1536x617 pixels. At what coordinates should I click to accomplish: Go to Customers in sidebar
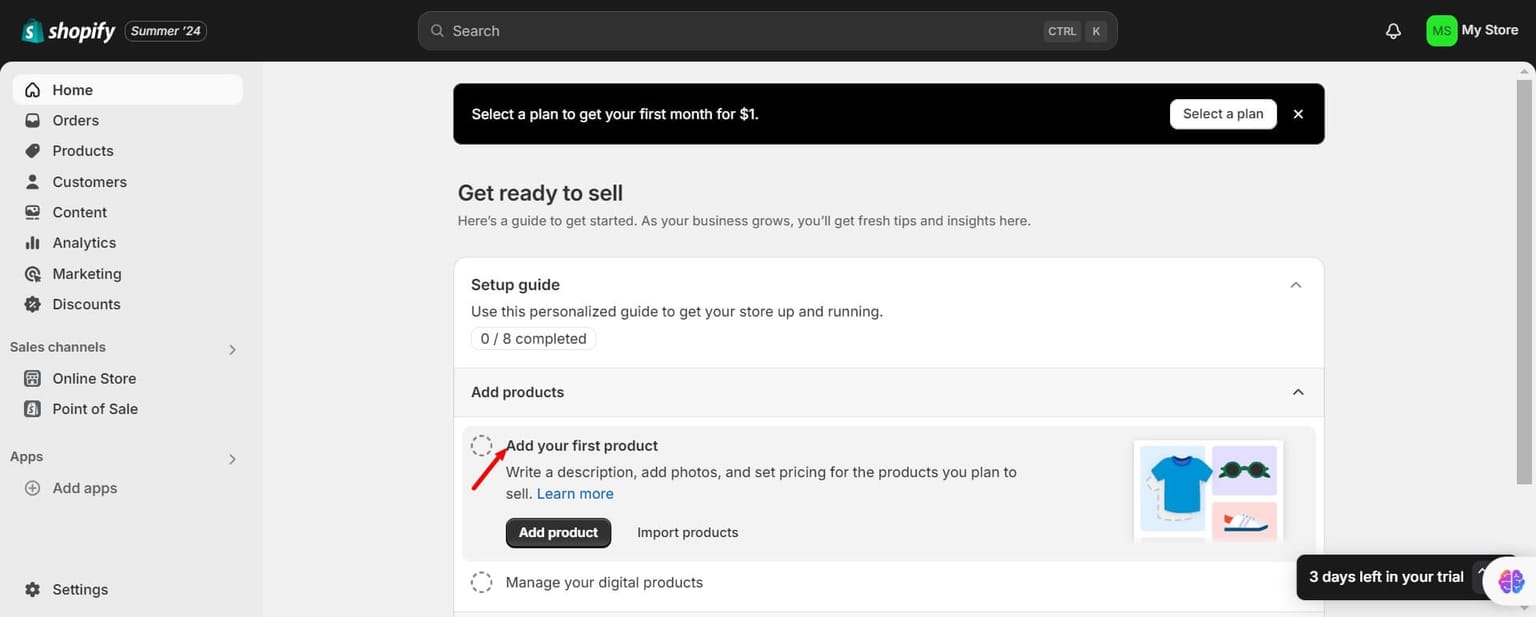tap(89, 182)
